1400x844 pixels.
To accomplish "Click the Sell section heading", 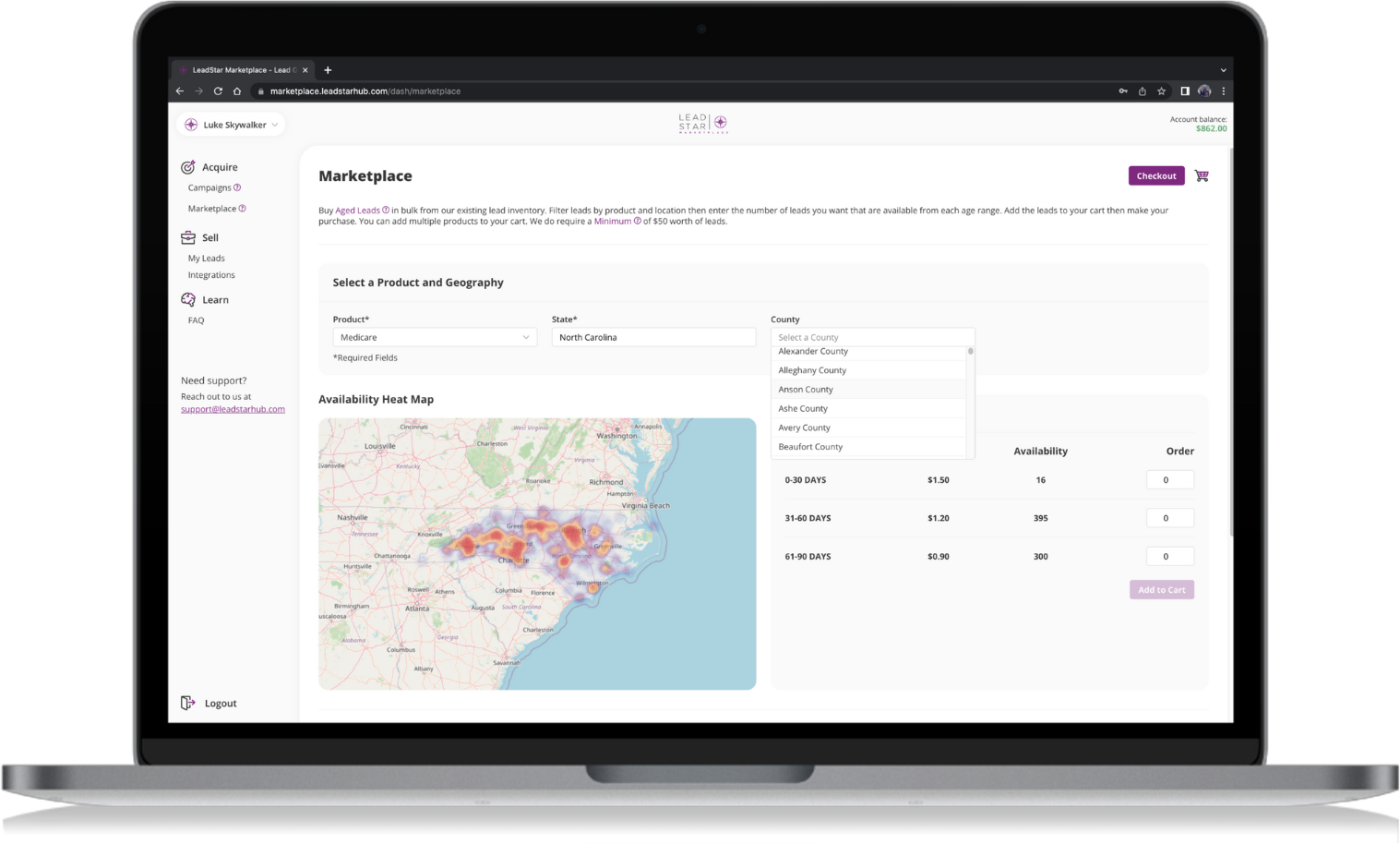I will [x=210, y=237].
